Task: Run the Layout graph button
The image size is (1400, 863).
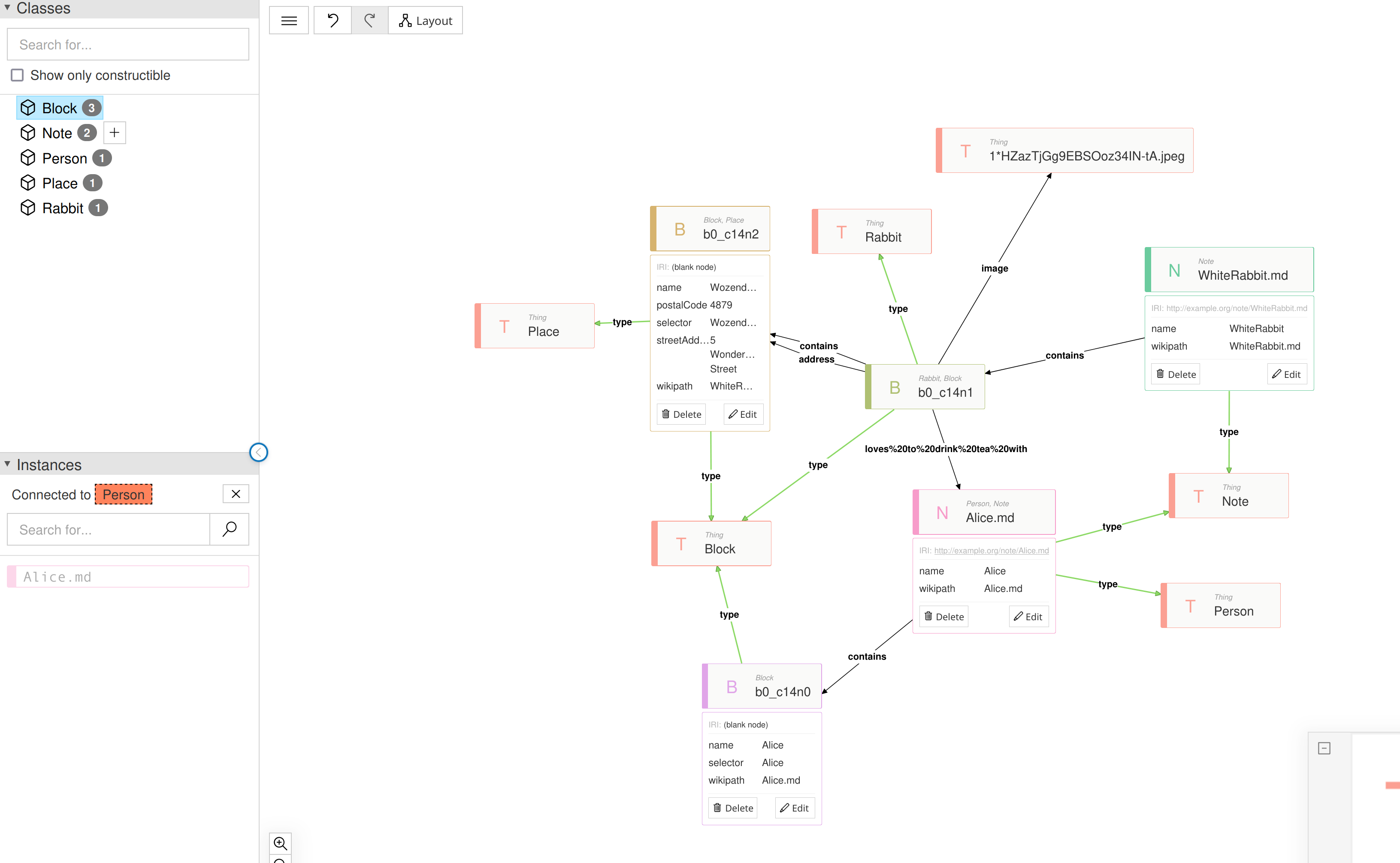Action: click(425, 21)
